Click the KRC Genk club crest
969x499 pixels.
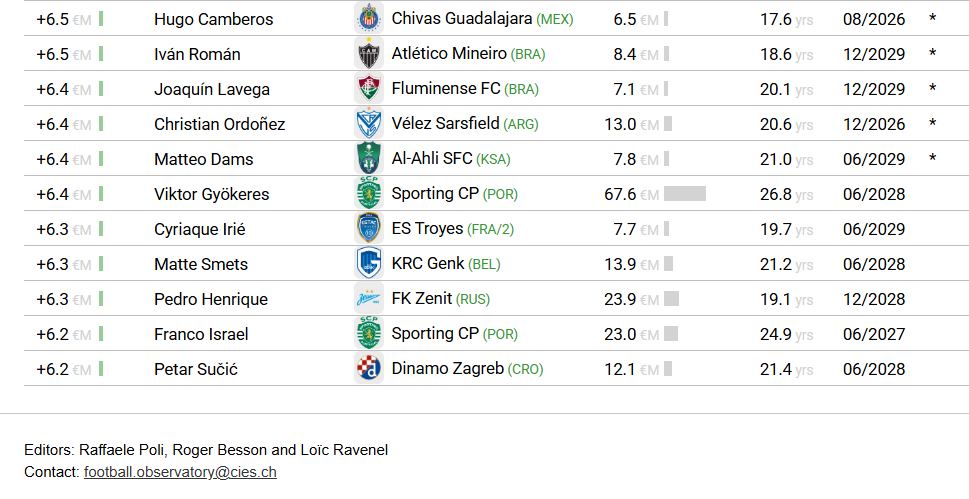(x=369, y=264)
